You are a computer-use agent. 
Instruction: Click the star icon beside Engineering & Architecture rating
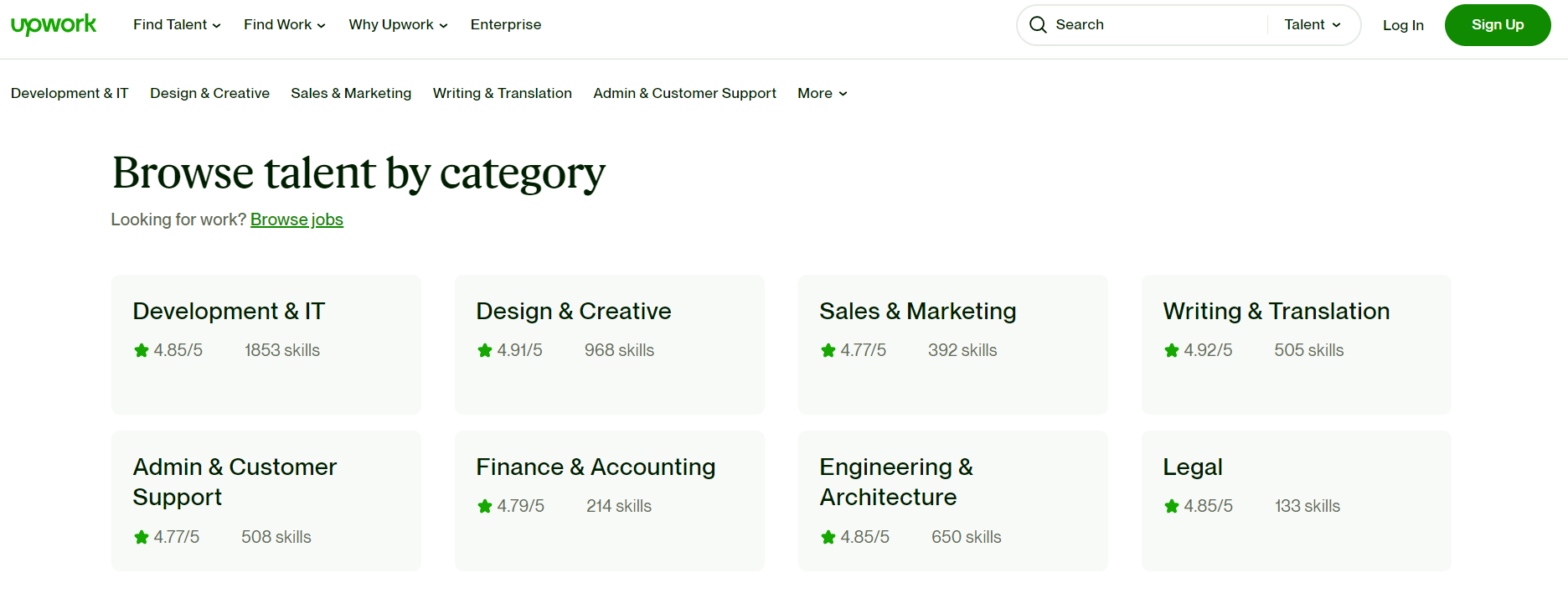[x=828, y=537]
